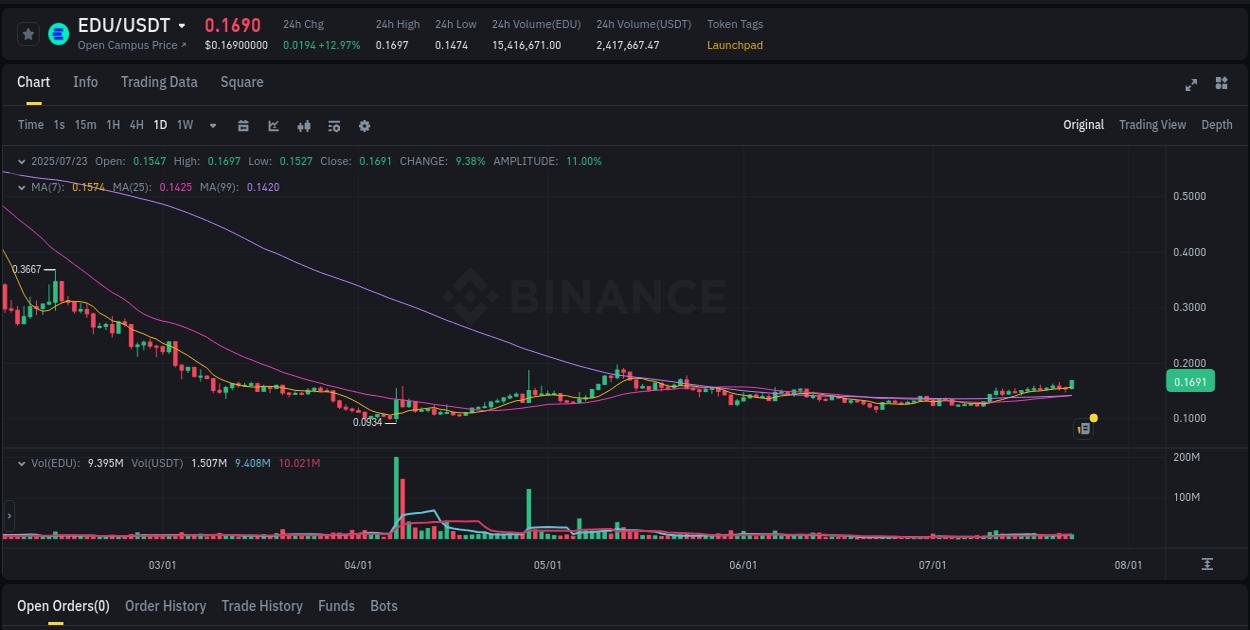Open the date range picker in chart toolbar
The height and width of the screenshot is (630, 1250).
tap(243, 126)
